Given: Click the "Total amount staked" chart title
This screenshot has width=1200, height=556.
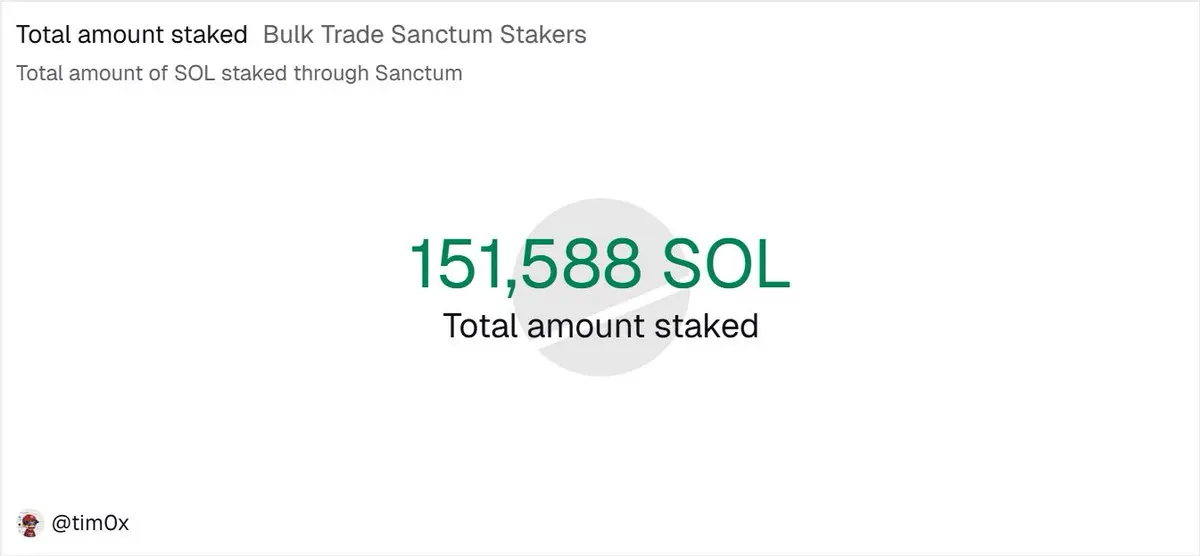Looking at the screenshot, I should [132, 35].
